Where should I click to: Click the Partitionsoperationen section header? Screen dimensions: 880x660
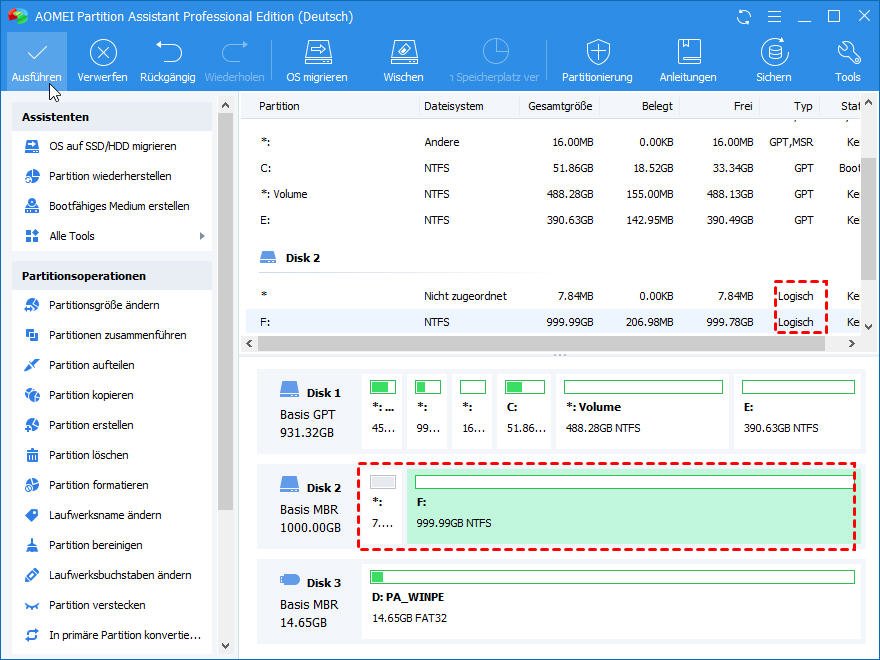(112, 276)
